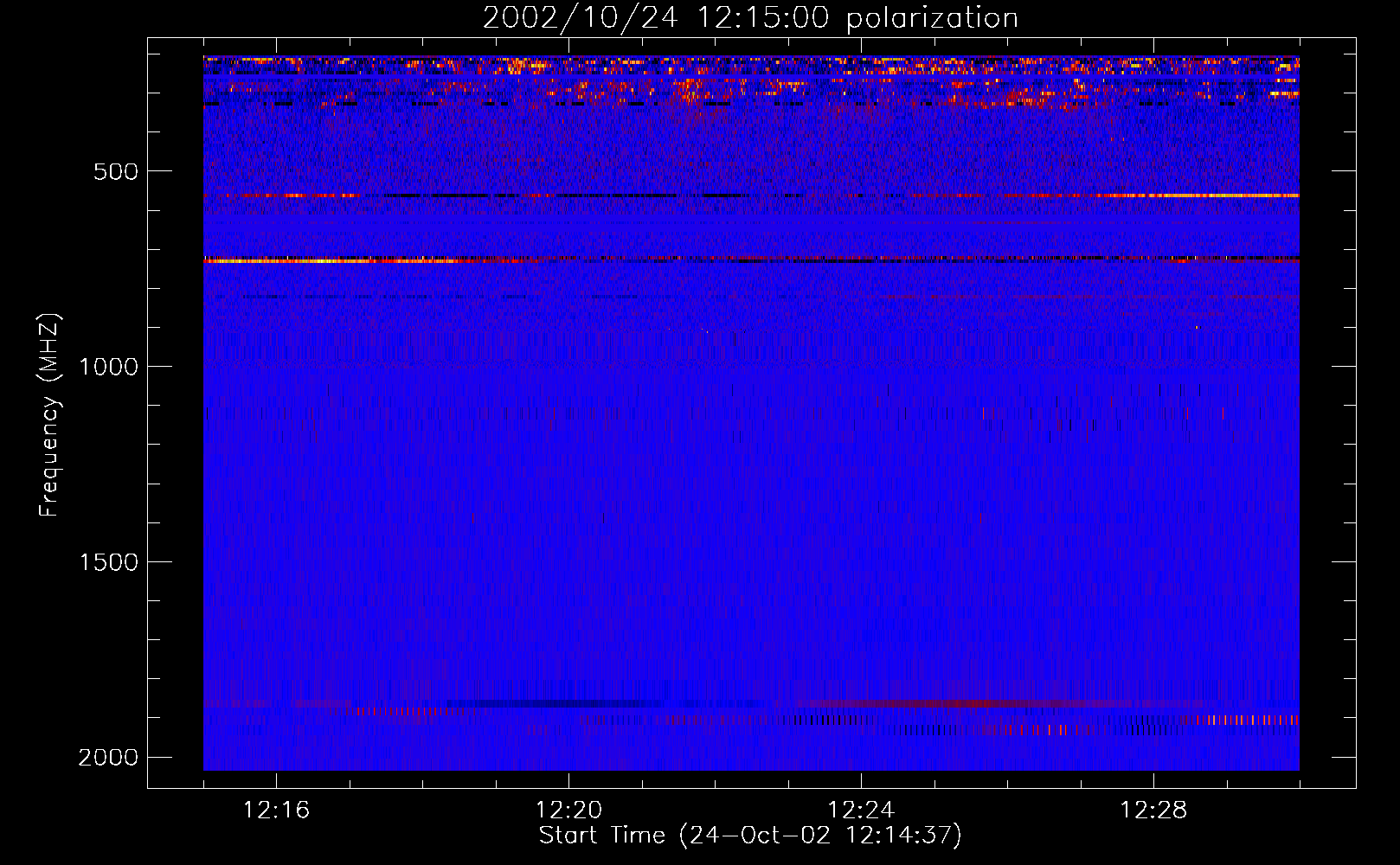Click the 500 MHz tick label
The image size is (1400, 865).
[x=116, y=171]
